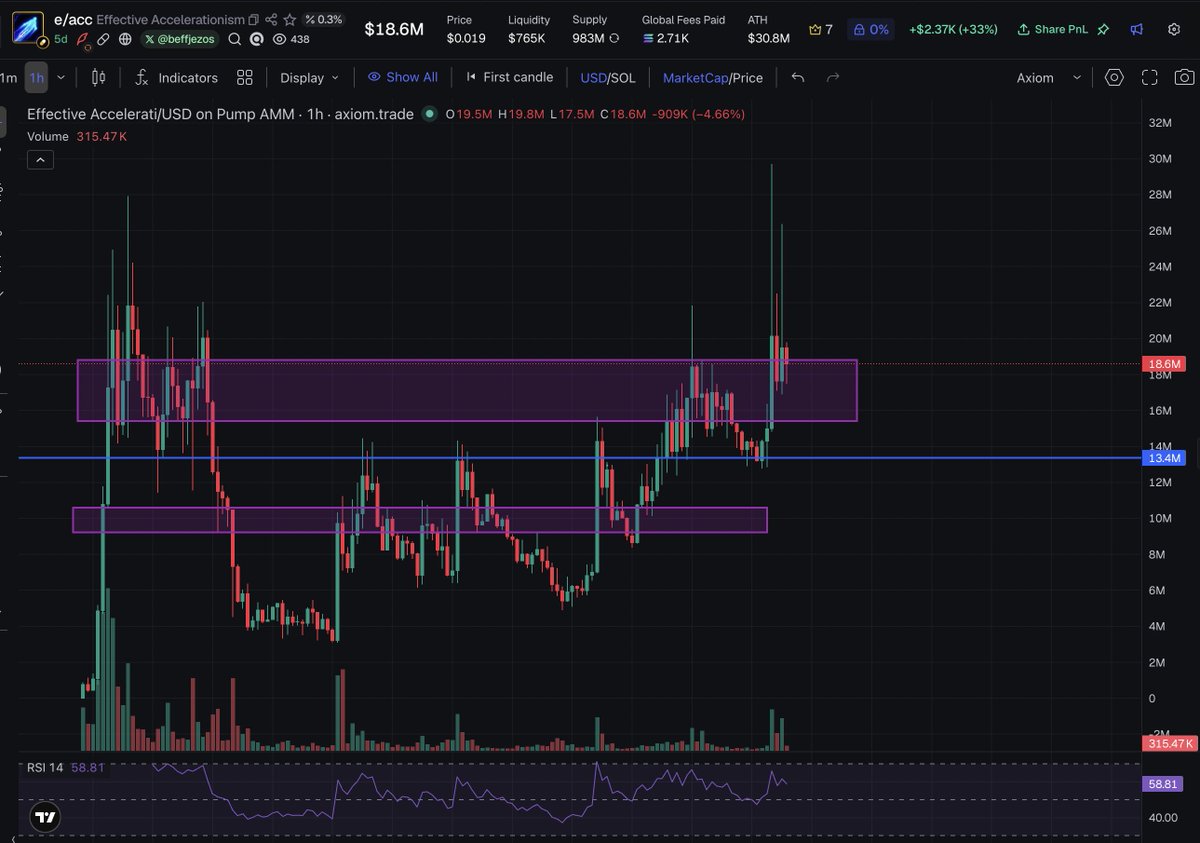Screen dimensions: 1200x843
Task: Open the @beffjezos X profile link
Action: 179,39
